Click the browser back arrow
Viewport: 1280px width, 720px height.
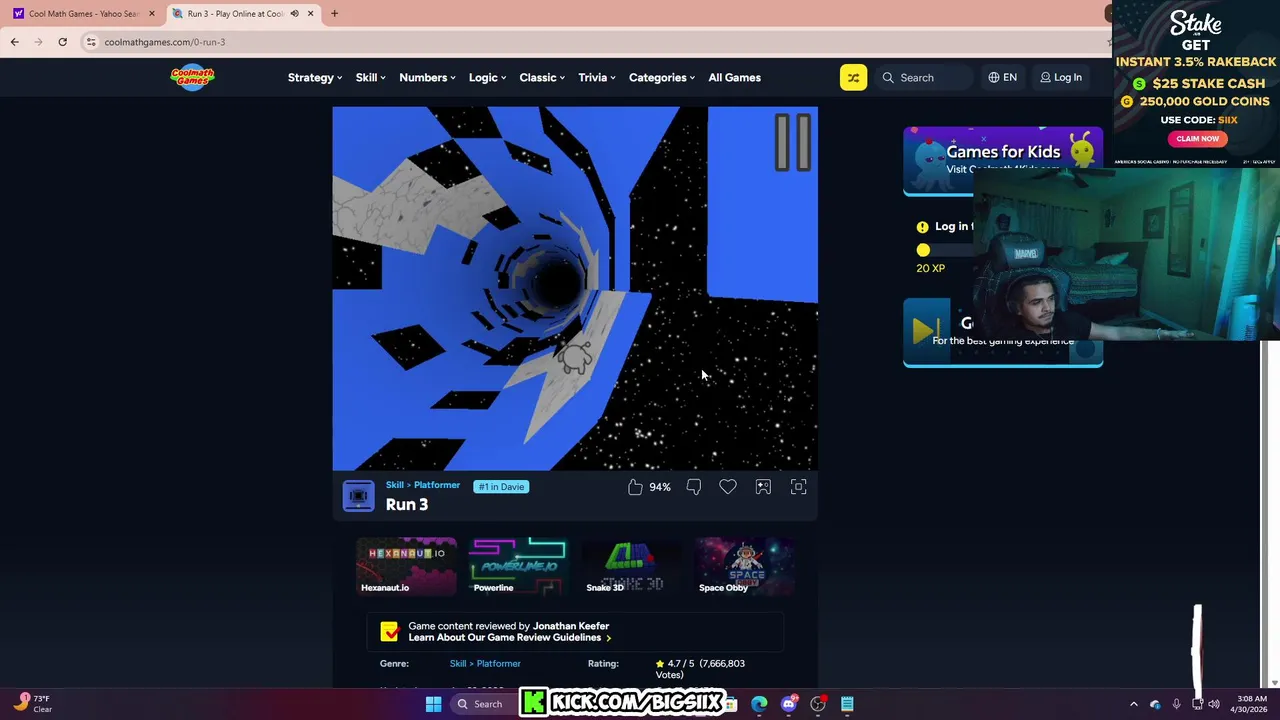pos(14,42)
